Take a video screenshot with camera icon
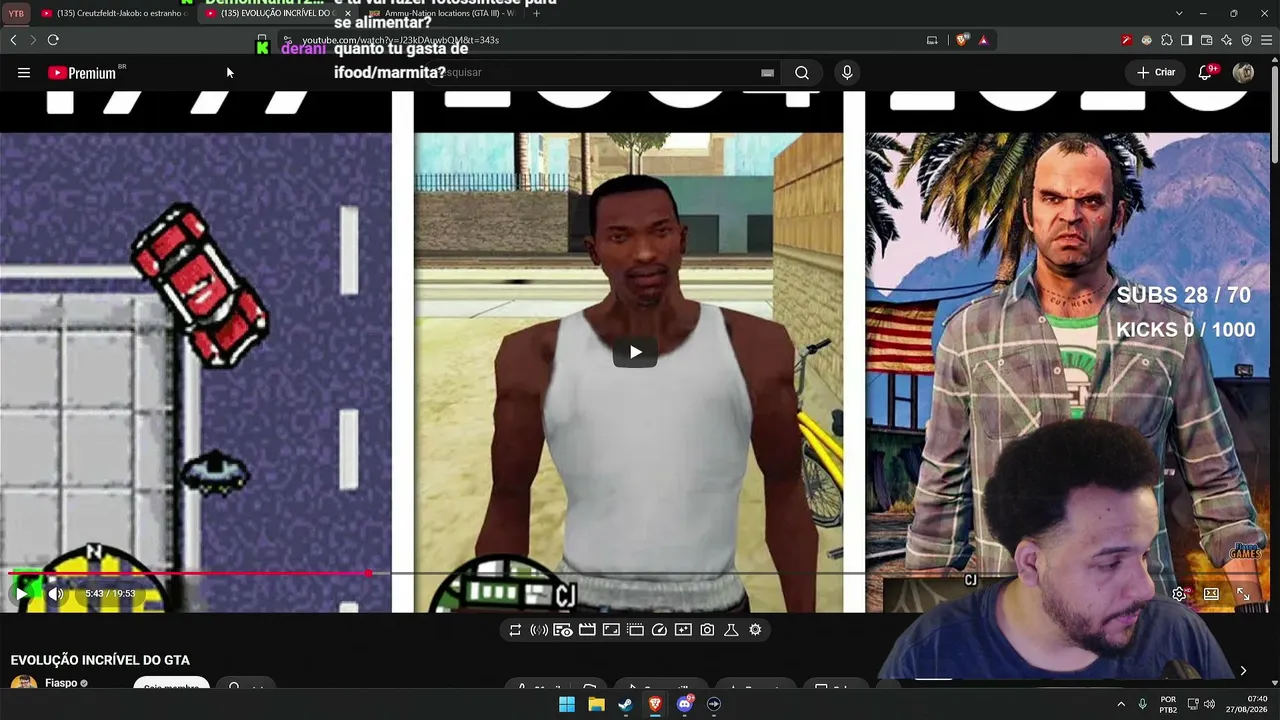Image resolution: width=1280 pixels, height=720 pixels. [x=707, y=630]
